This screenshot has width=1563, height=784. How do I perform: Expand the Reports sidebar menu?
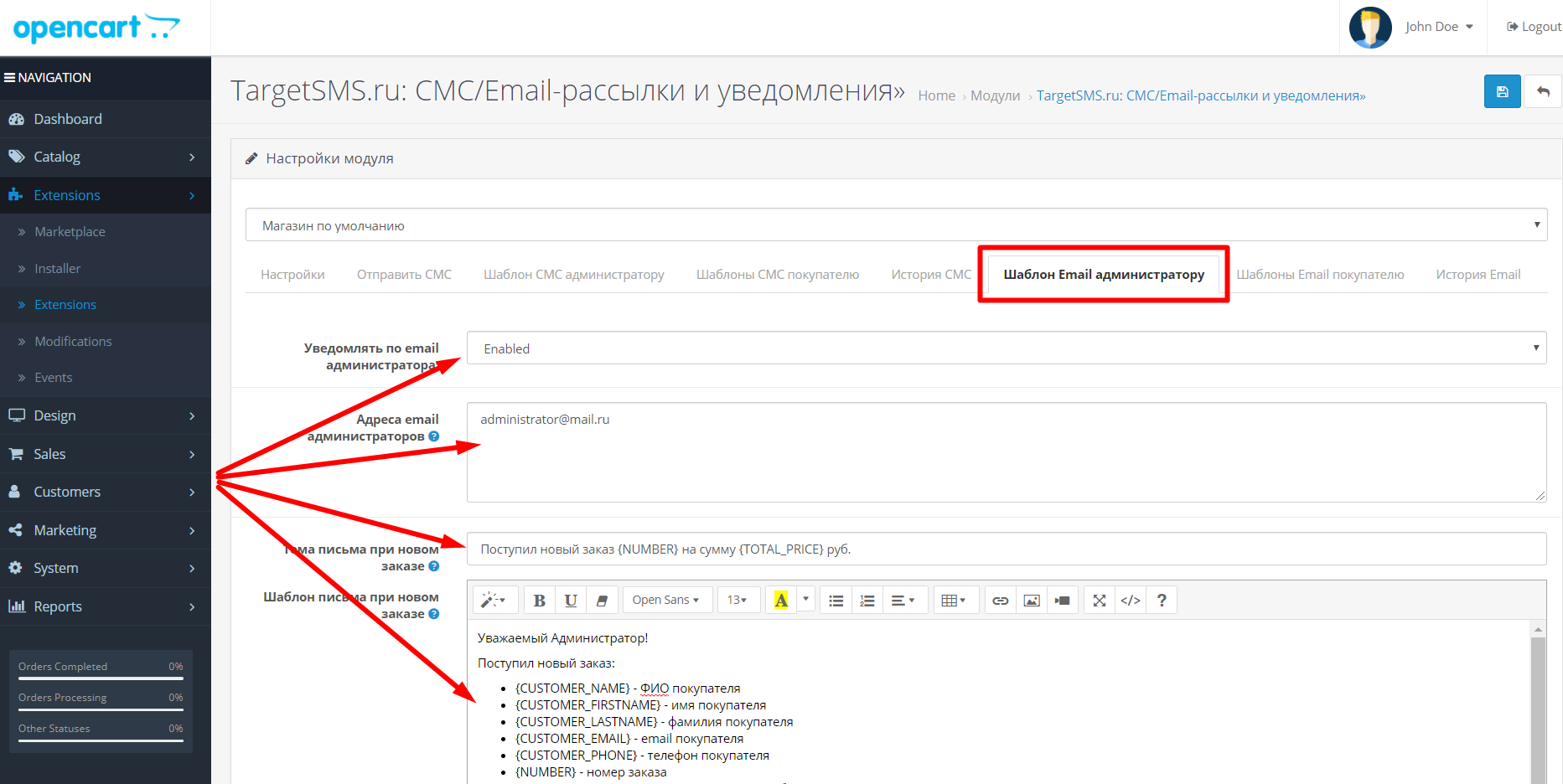pyautogui.click(x=106, y=606)
